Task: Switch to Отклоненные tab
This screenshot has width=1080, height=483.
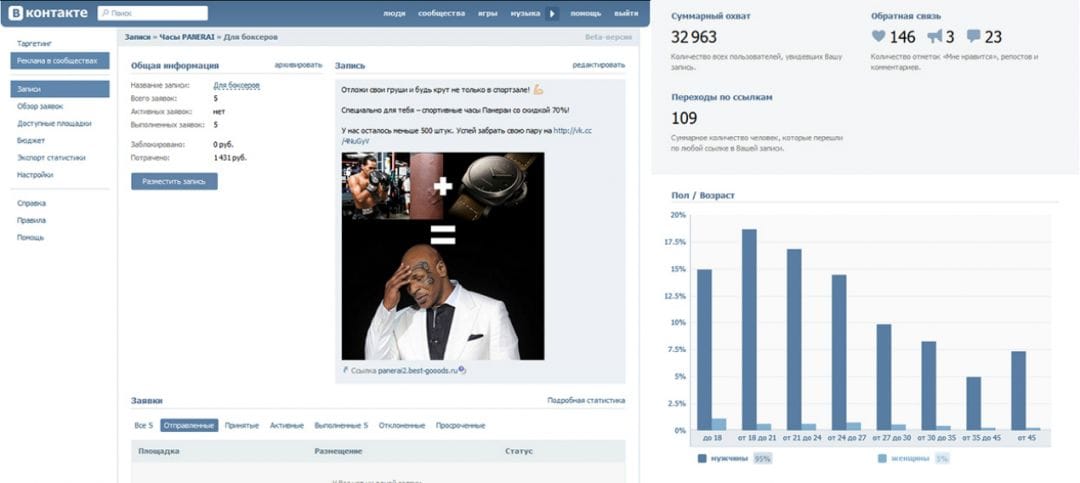Action: tap(402, 426)
